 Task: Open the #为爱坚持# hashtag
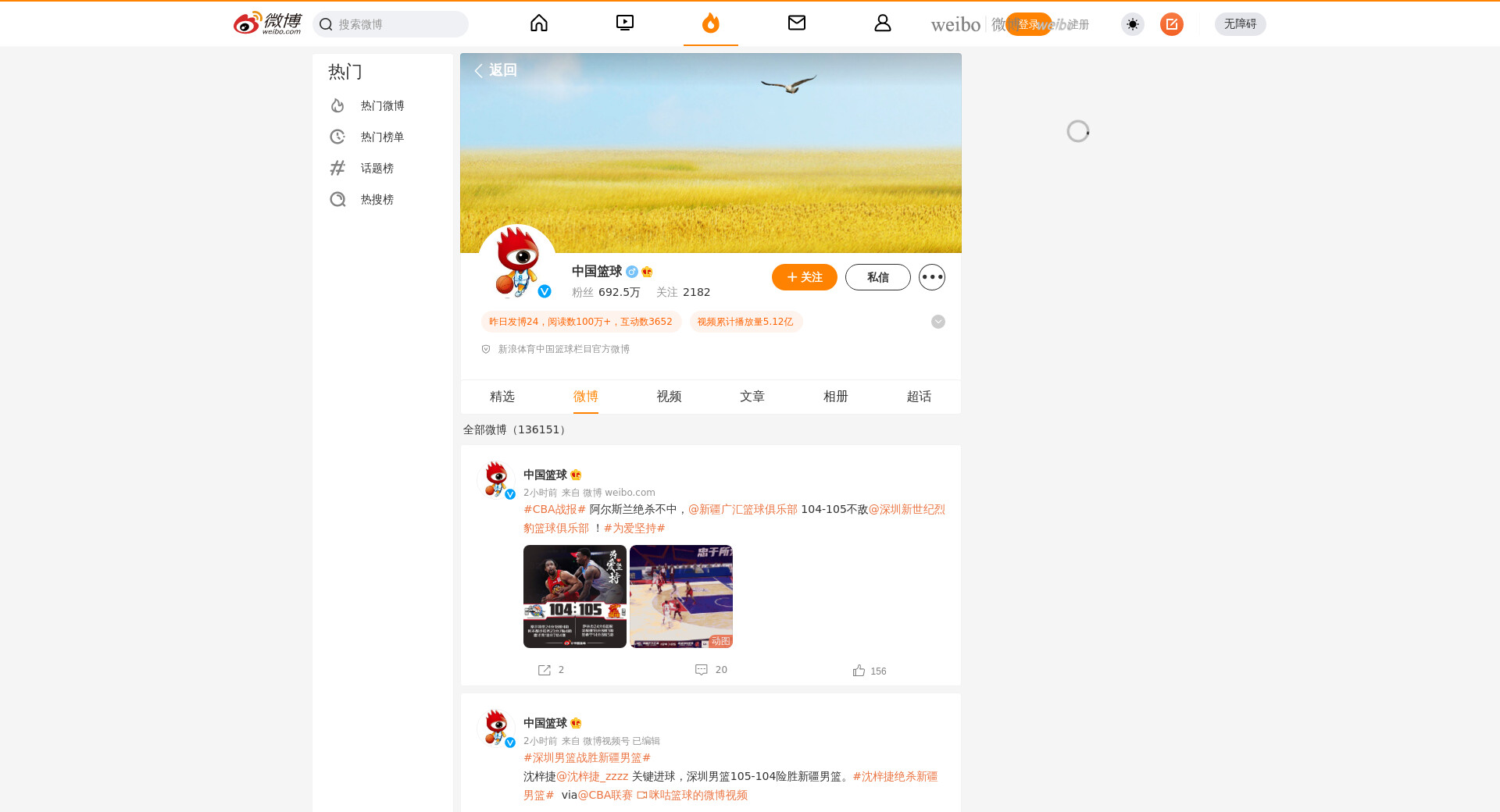pos(634,528)
